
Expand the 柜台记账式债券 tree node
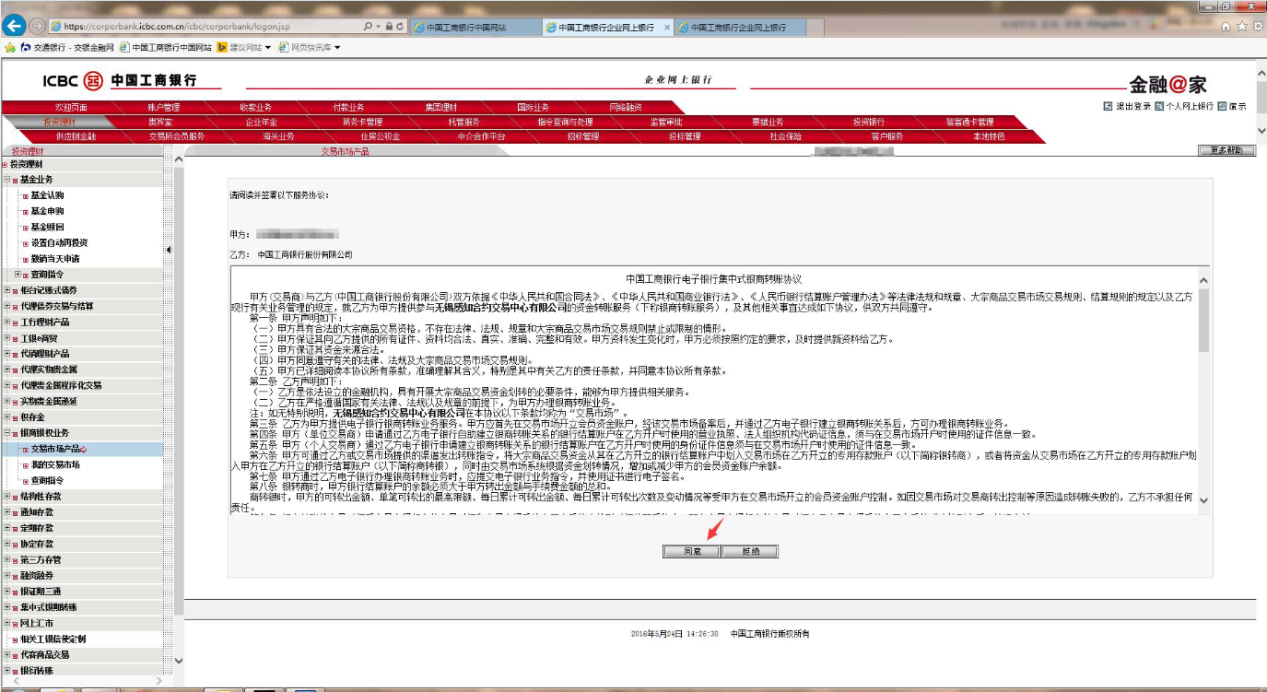pyautogui.click(x=7, y=290)
